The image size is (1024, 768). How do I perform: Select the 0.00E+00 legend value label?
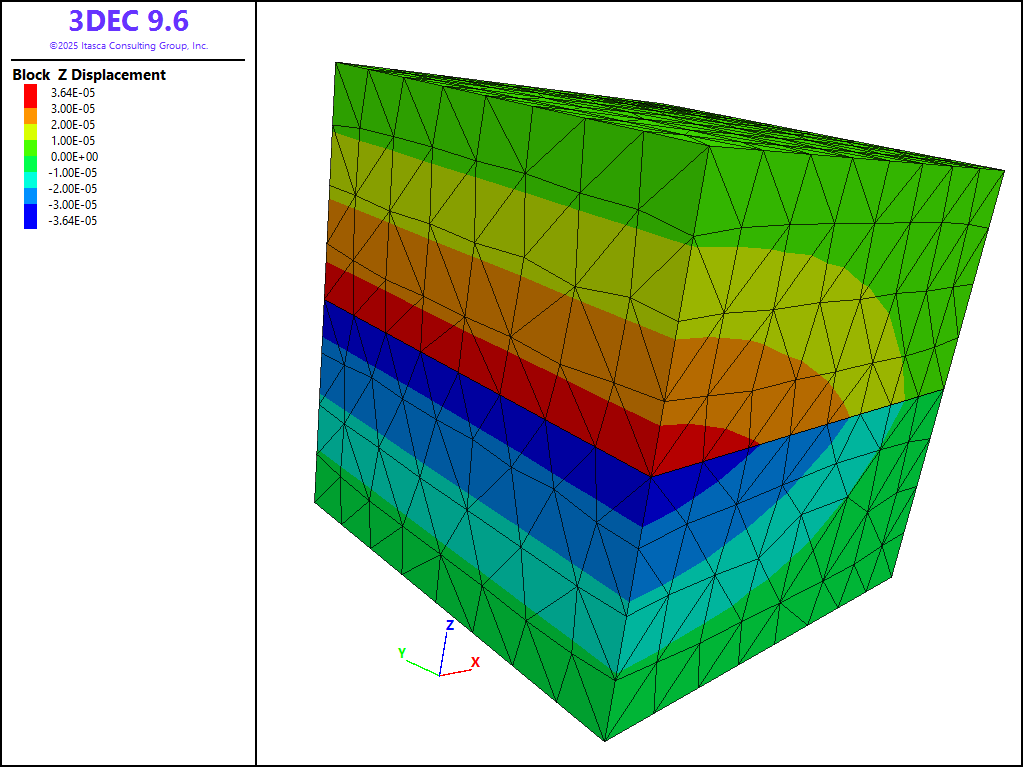pyautogui.click(x=74, y=157)
